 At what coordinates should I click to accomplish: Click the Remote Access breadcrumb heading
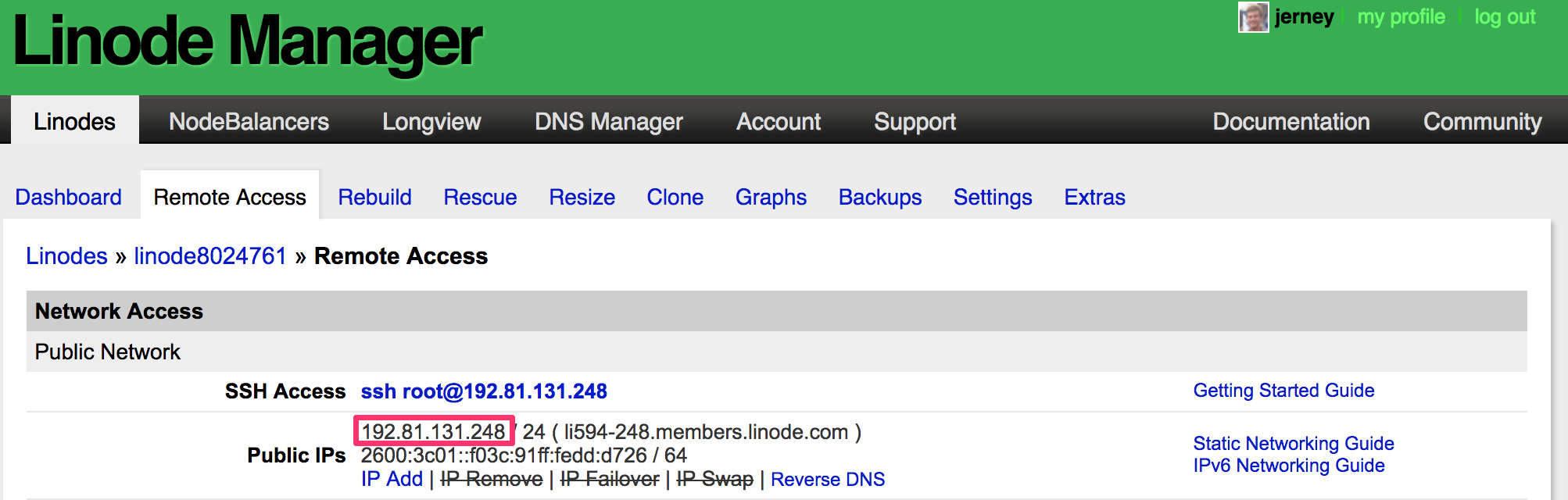coord(401,255)
